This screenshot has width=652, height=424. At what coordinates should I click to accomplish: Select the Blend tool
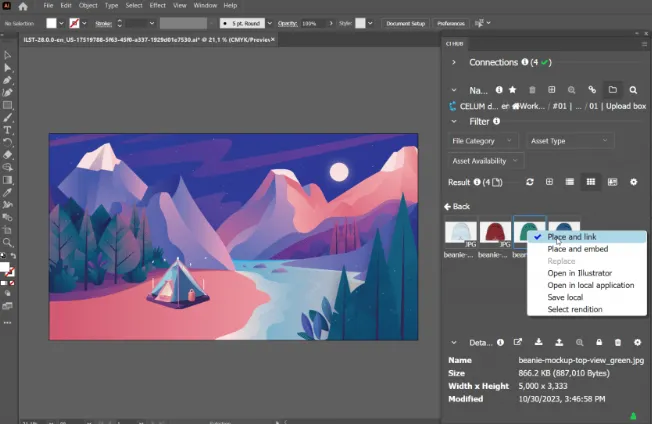pyautogui.click(x=7, y=217)
